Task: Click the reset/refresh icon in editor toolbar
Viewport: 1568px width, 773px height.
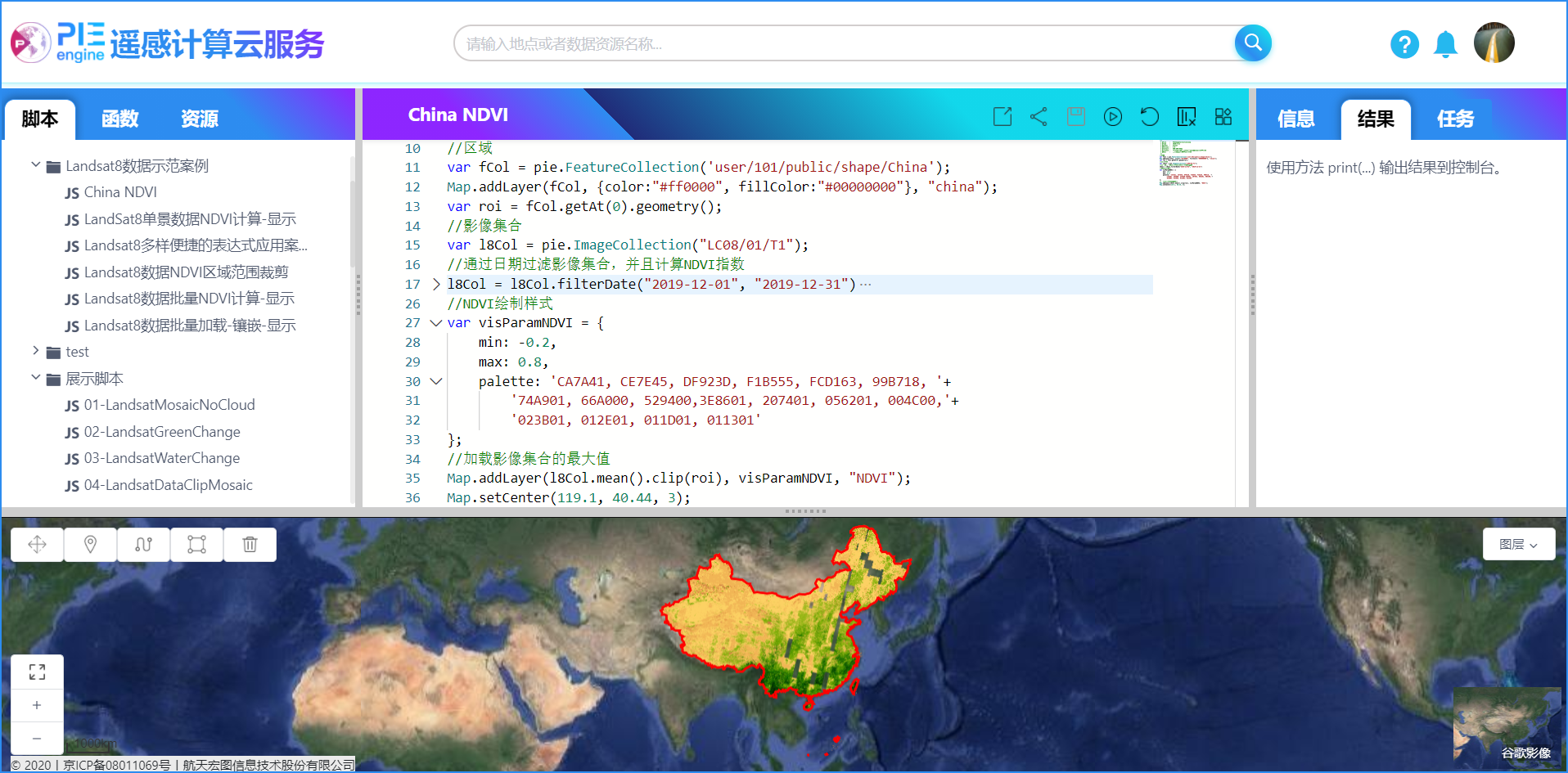Action: (x=1149, y=117)
